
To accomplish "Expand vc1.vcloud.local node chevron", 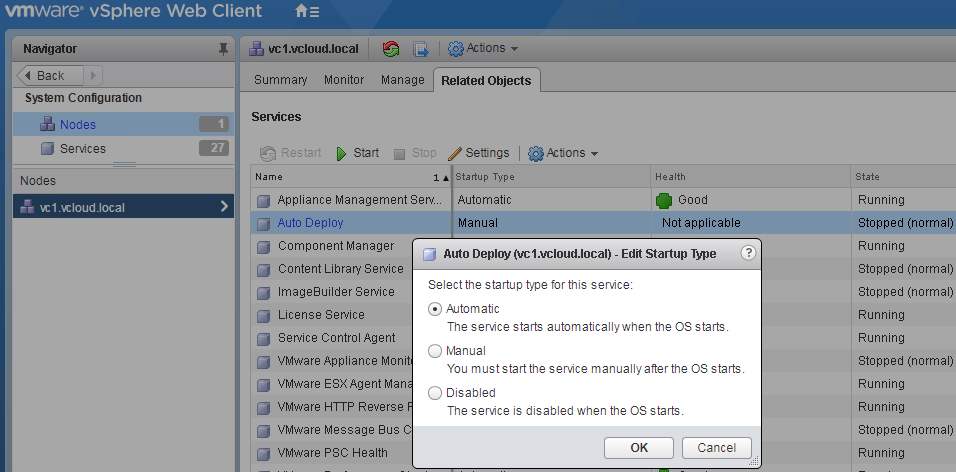I will [x=224, y=207].
